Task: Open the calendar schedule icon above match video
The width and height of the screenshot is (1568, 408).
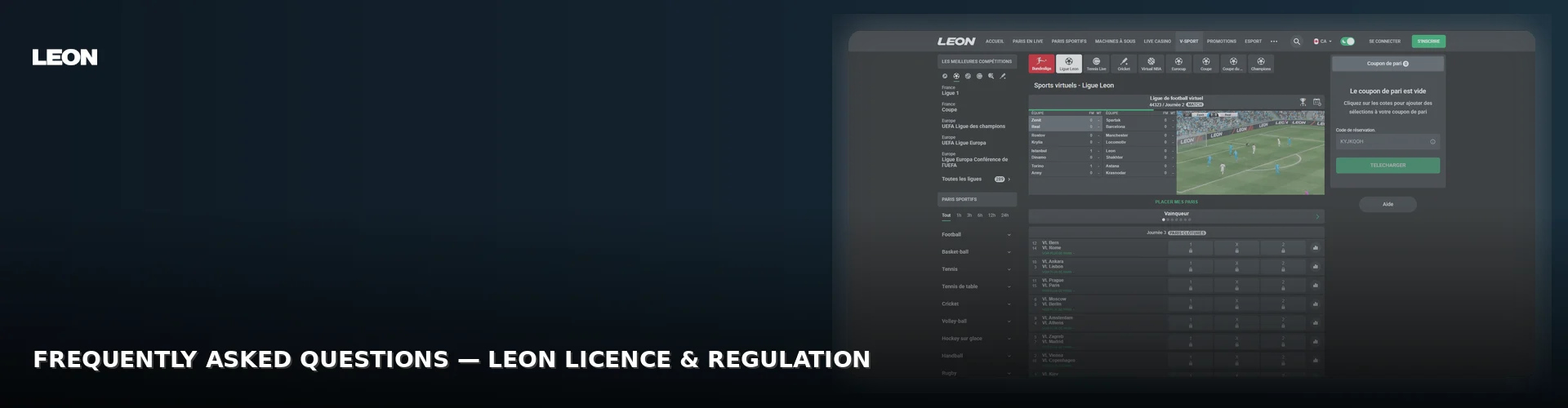Action: 1316,102
